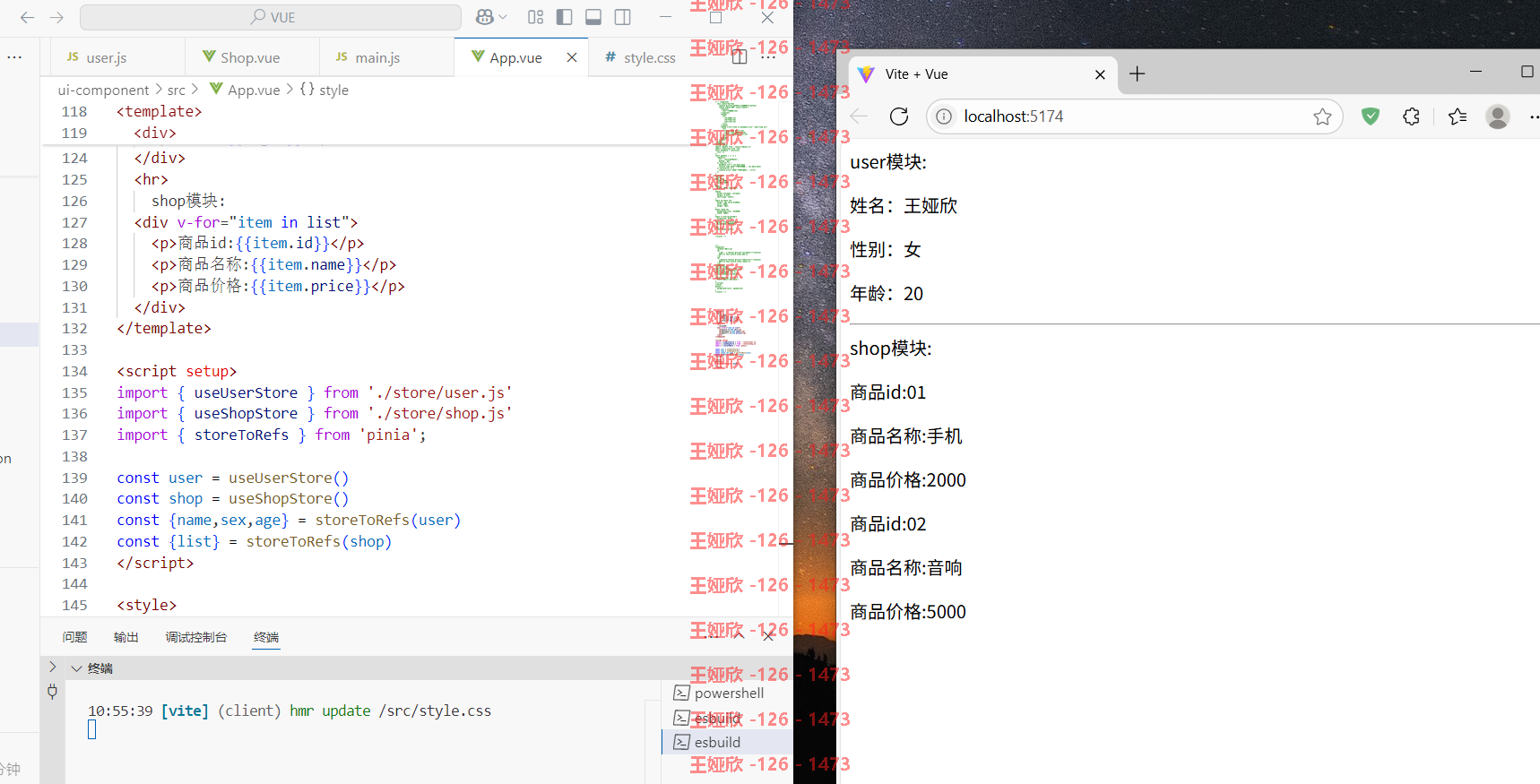Click the 商品名称:手机 text in browser

coord(906,436)
